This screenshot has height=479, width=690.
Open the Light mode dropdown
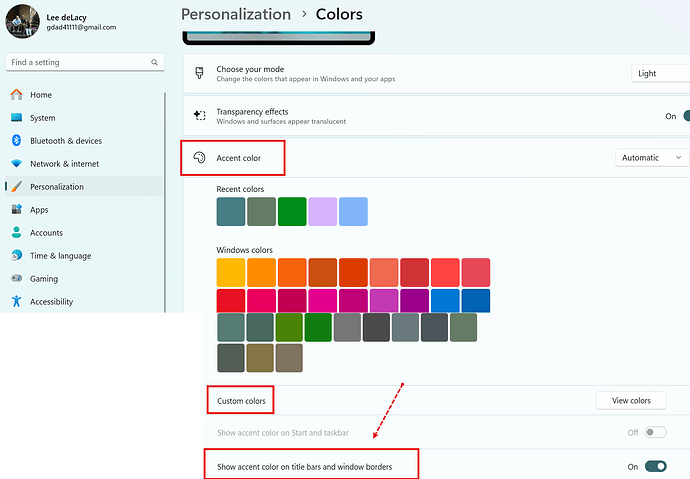click(660, 73)
